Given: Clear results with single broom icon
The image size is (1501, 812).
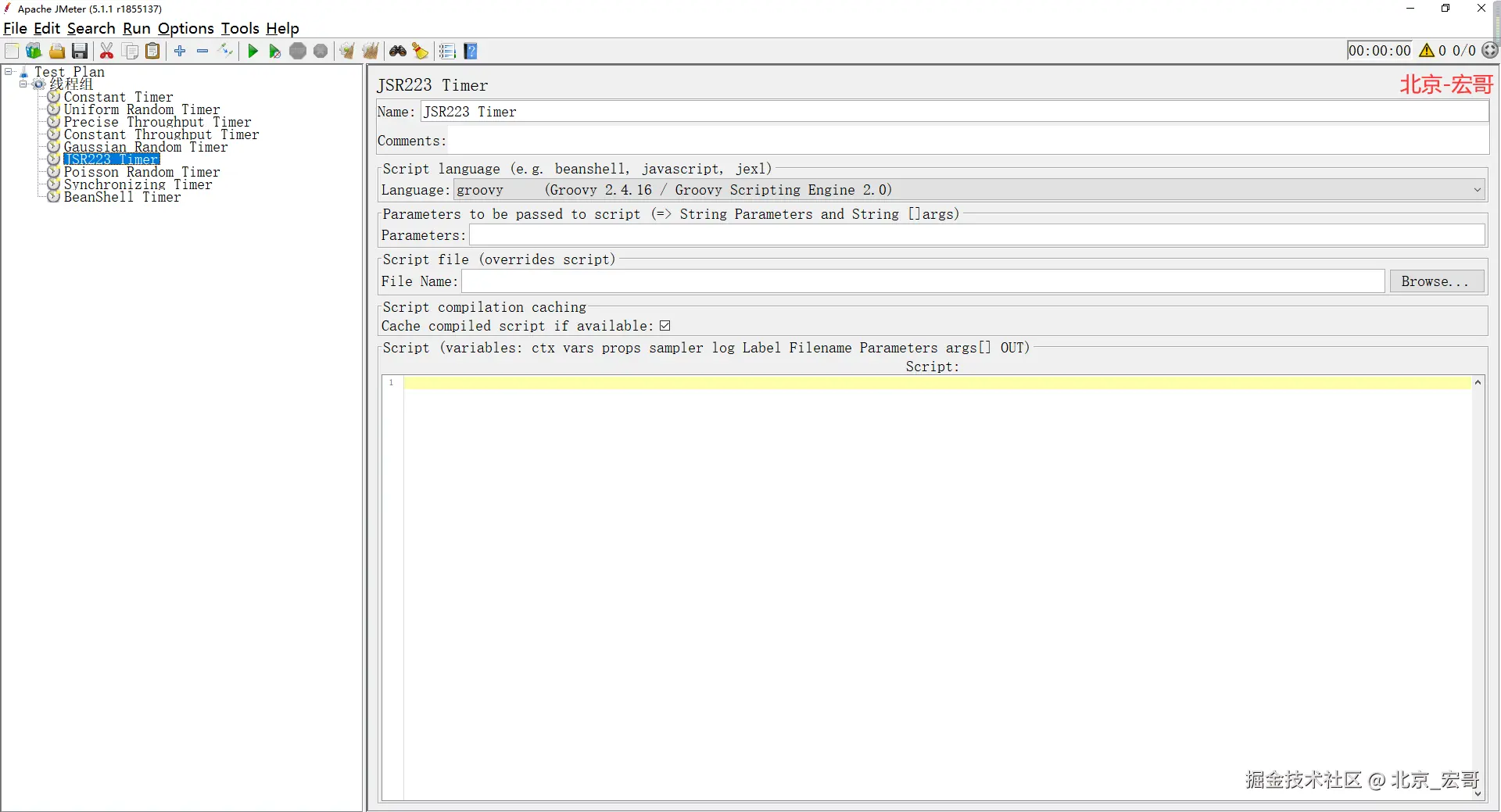Looking at the screenshot, I should point(347,52).
